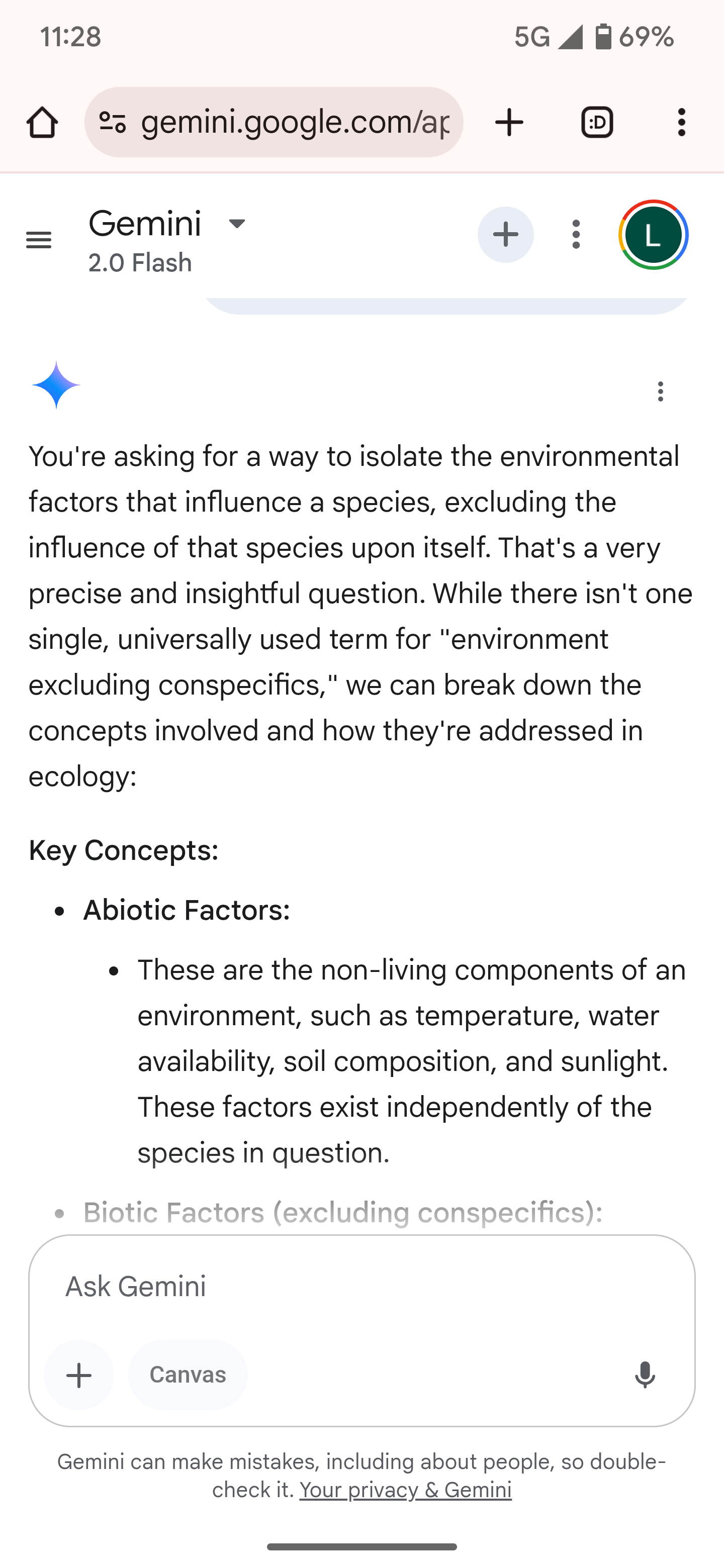Open Chrome home page icon

click(x=43, y=122)
